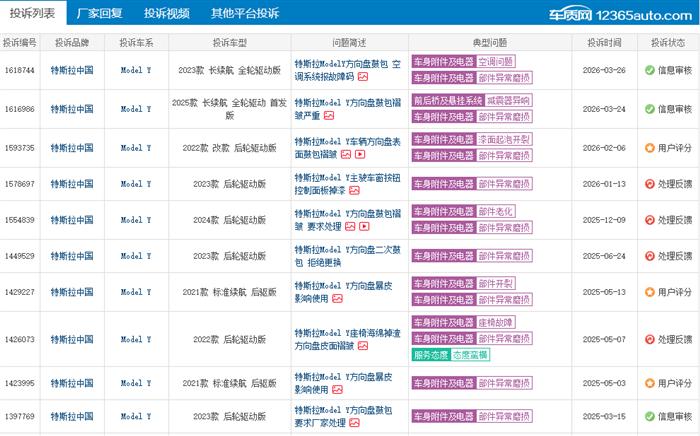700x436 pixels.
Task: Click green check status icon for 1616986
Action: coord(648,109)
